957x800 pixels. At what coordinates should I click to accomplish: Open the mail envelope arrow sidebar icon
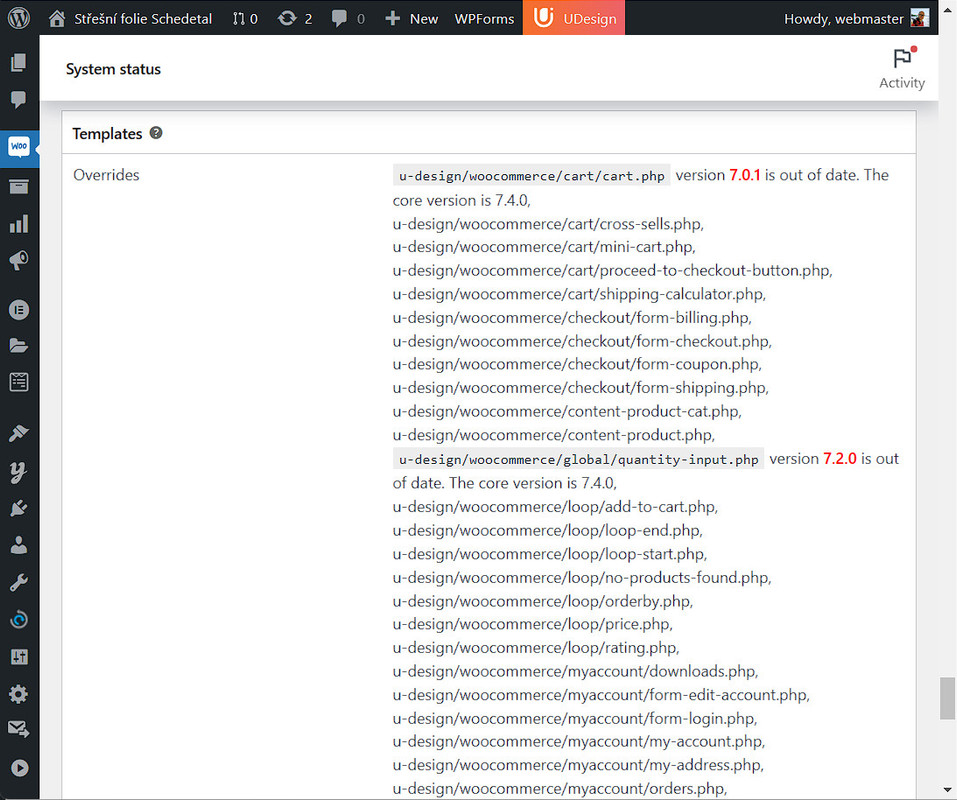19,729
